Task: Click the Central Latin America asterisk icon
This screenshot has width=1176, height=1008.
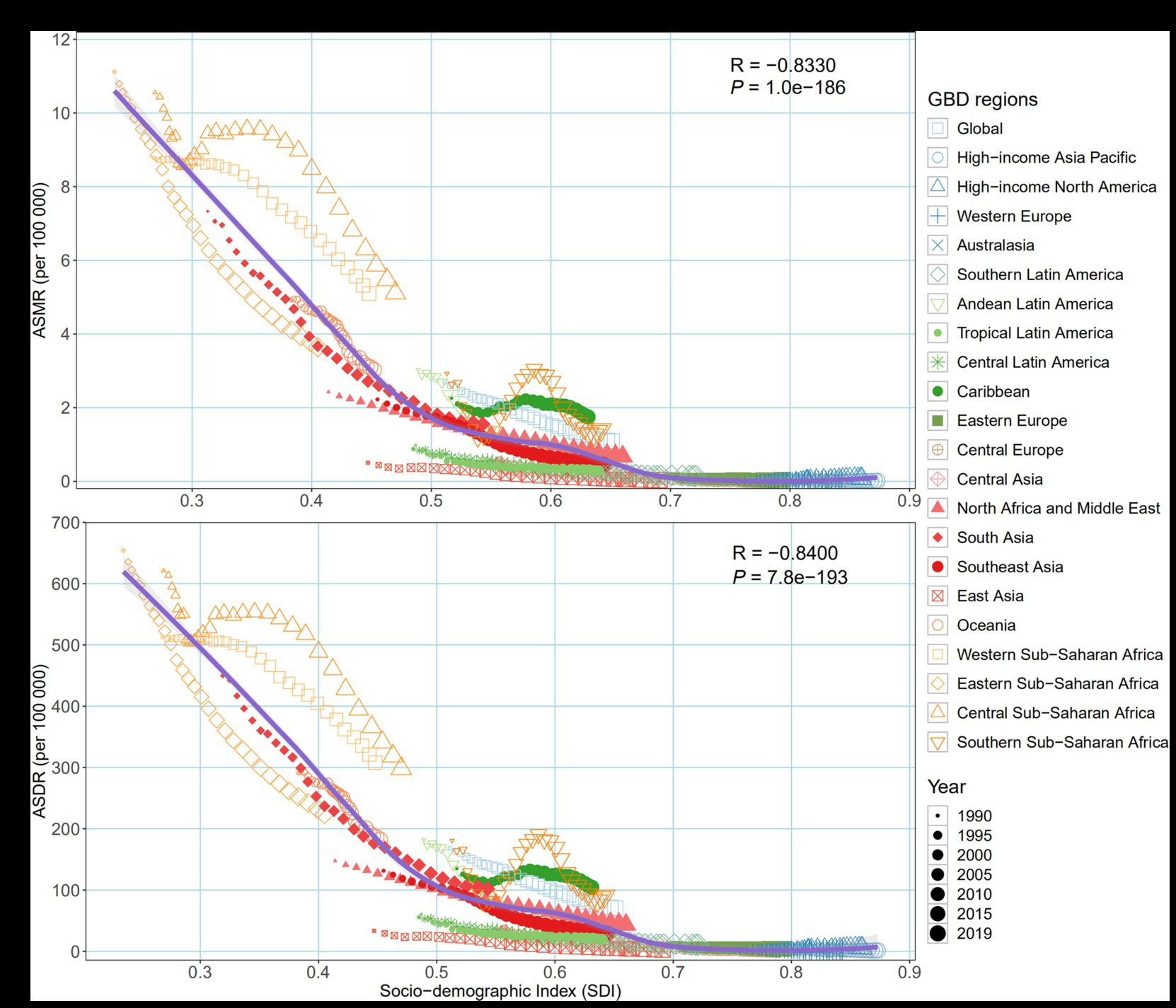Action: [938, 362]
